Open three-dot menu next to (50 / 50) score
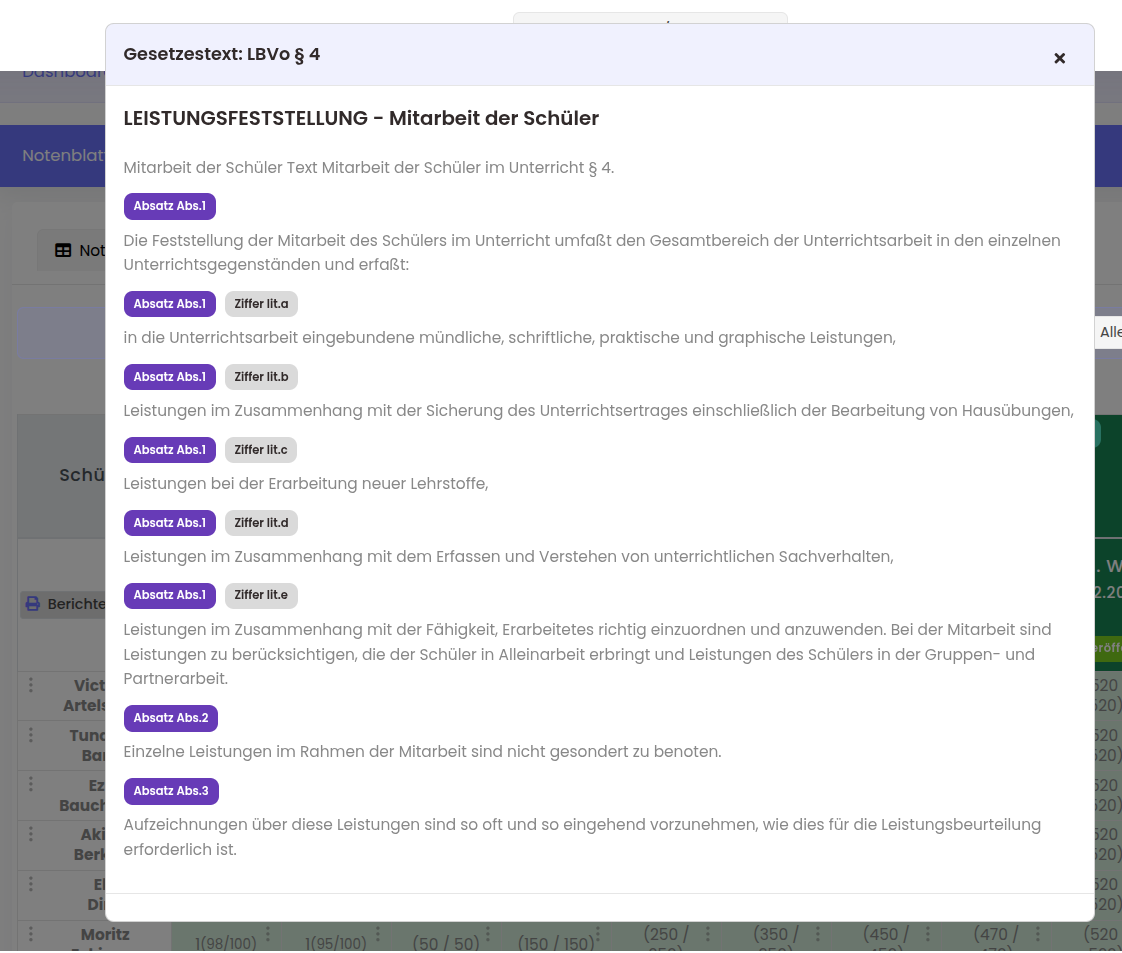Image resolution: width=1122 pixels, height=953 pixels. tap(488, 934)
